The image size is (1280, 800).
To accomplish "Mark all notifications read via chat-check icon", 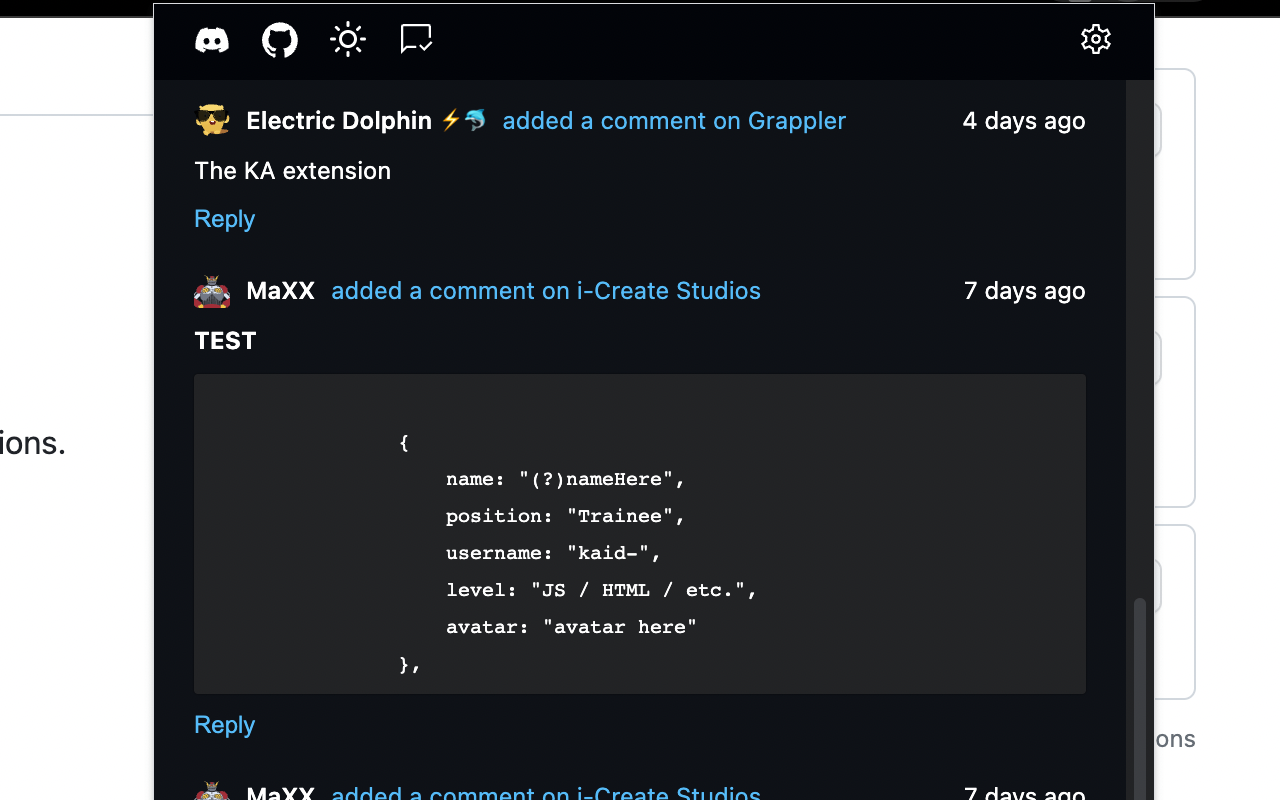I will (x=416, y=40).
